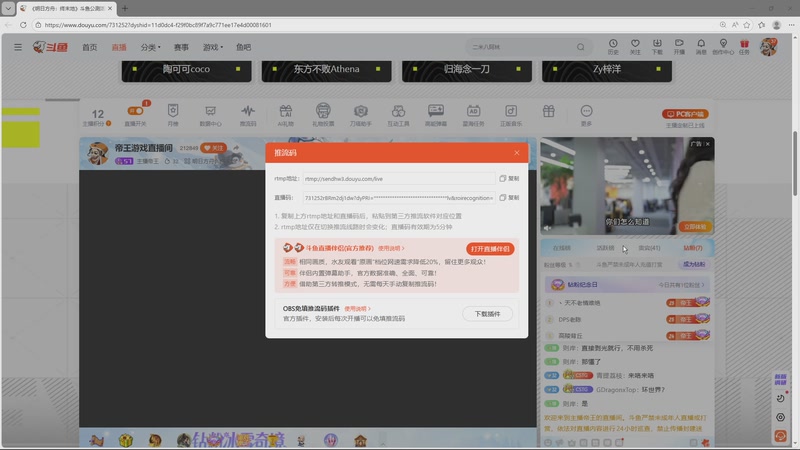Open 数据中心 toolbar icon
Viewport: 800px width, 450px height.
[210, 115]
